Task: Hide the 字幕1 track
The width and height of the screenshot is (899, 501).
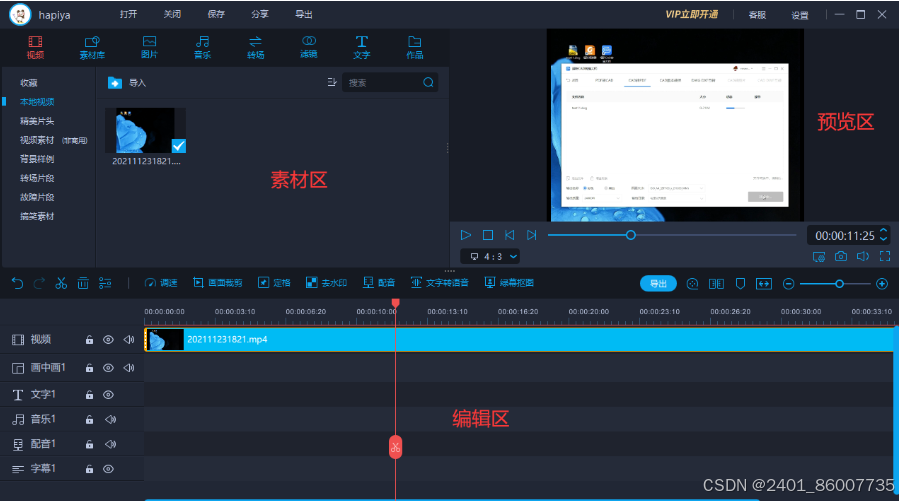Action: tap(108, 469)
